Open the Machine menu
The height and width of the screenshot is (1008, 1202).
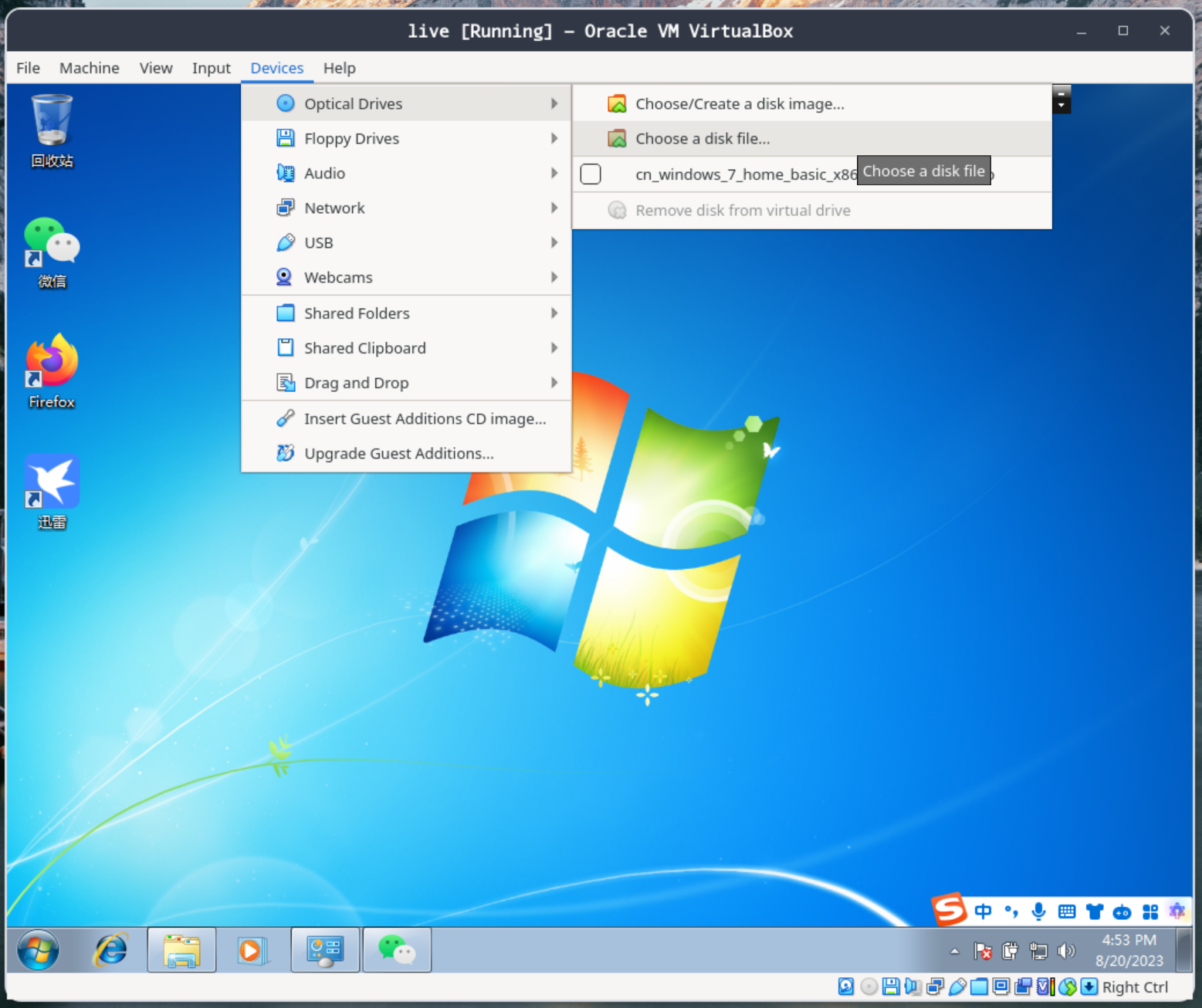(90, 68)
